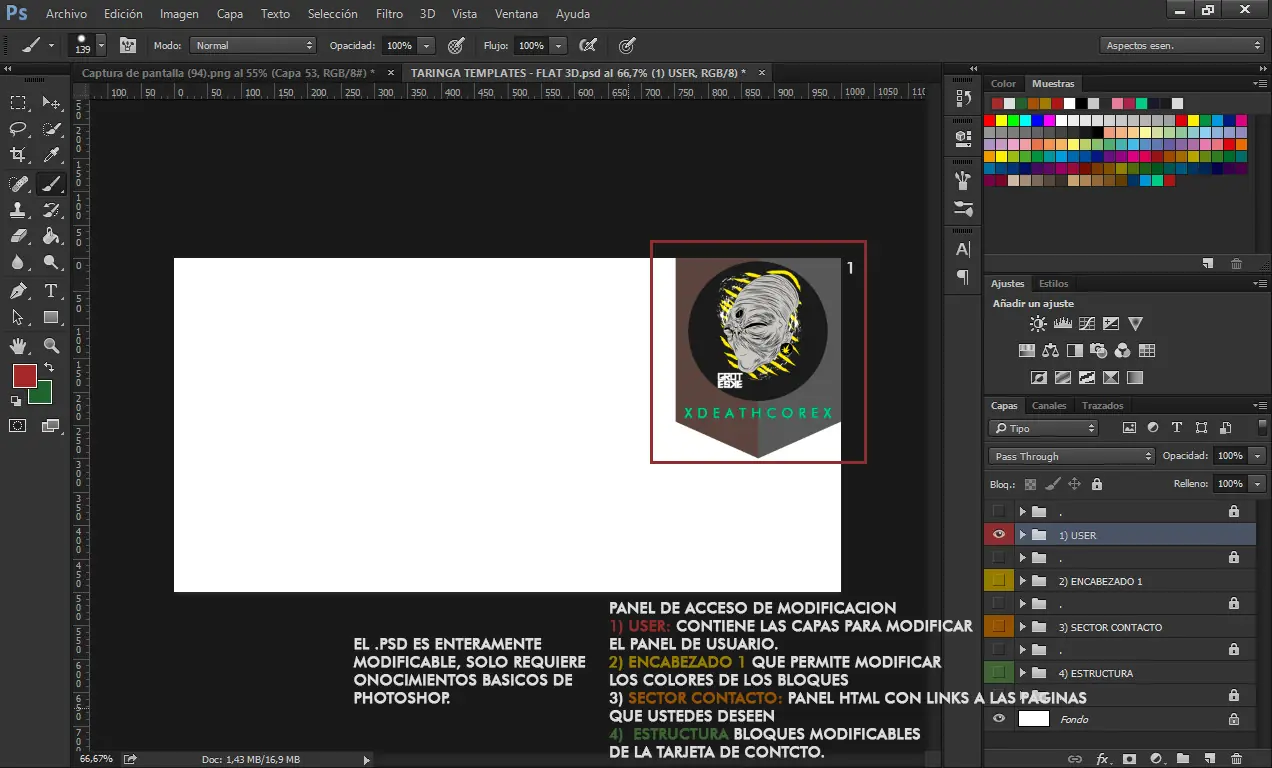Open the Modo Normal dropdown
The width and height of the screenshot is (1272, 768).
253,45
